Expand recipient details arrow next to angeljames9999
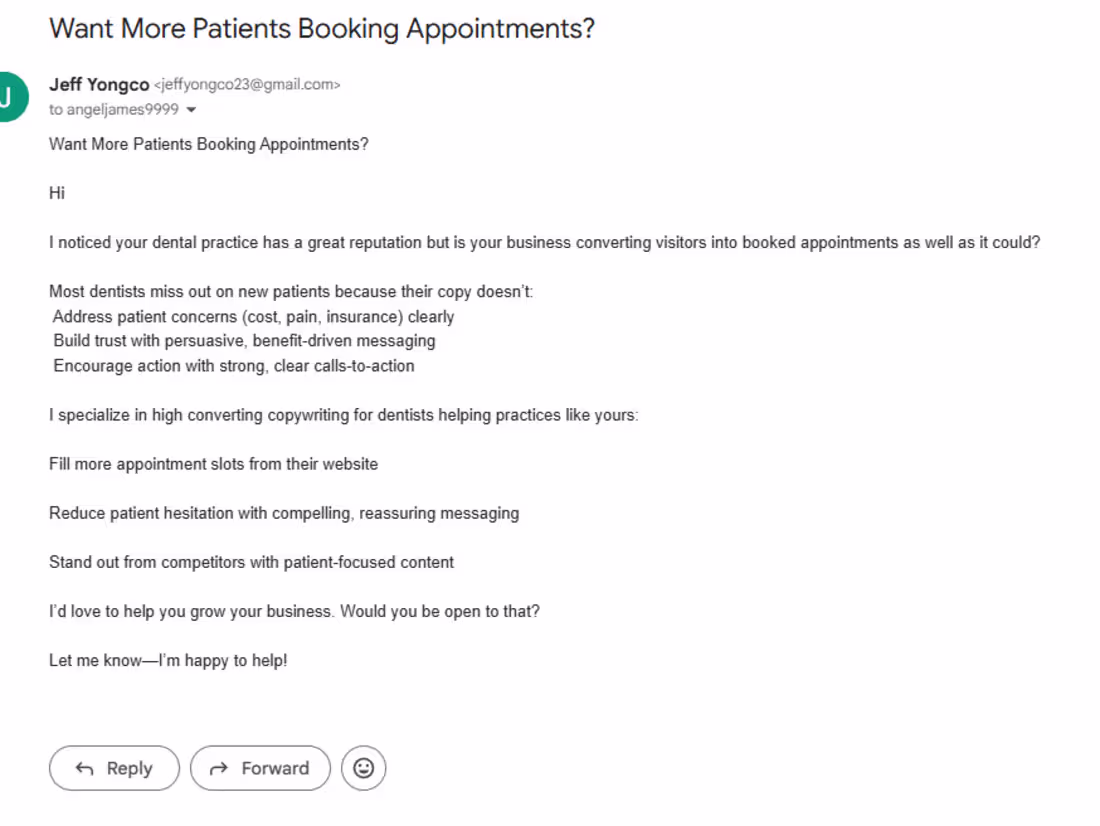This screenshot has height=826, width=1100. (x=191, y=110)
